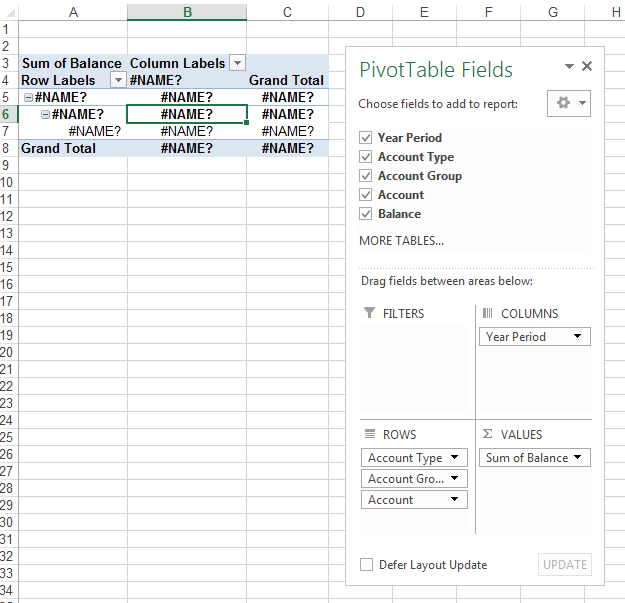Collapse the row 6 nested group
625x603 pixels.
tap(45, 115)
